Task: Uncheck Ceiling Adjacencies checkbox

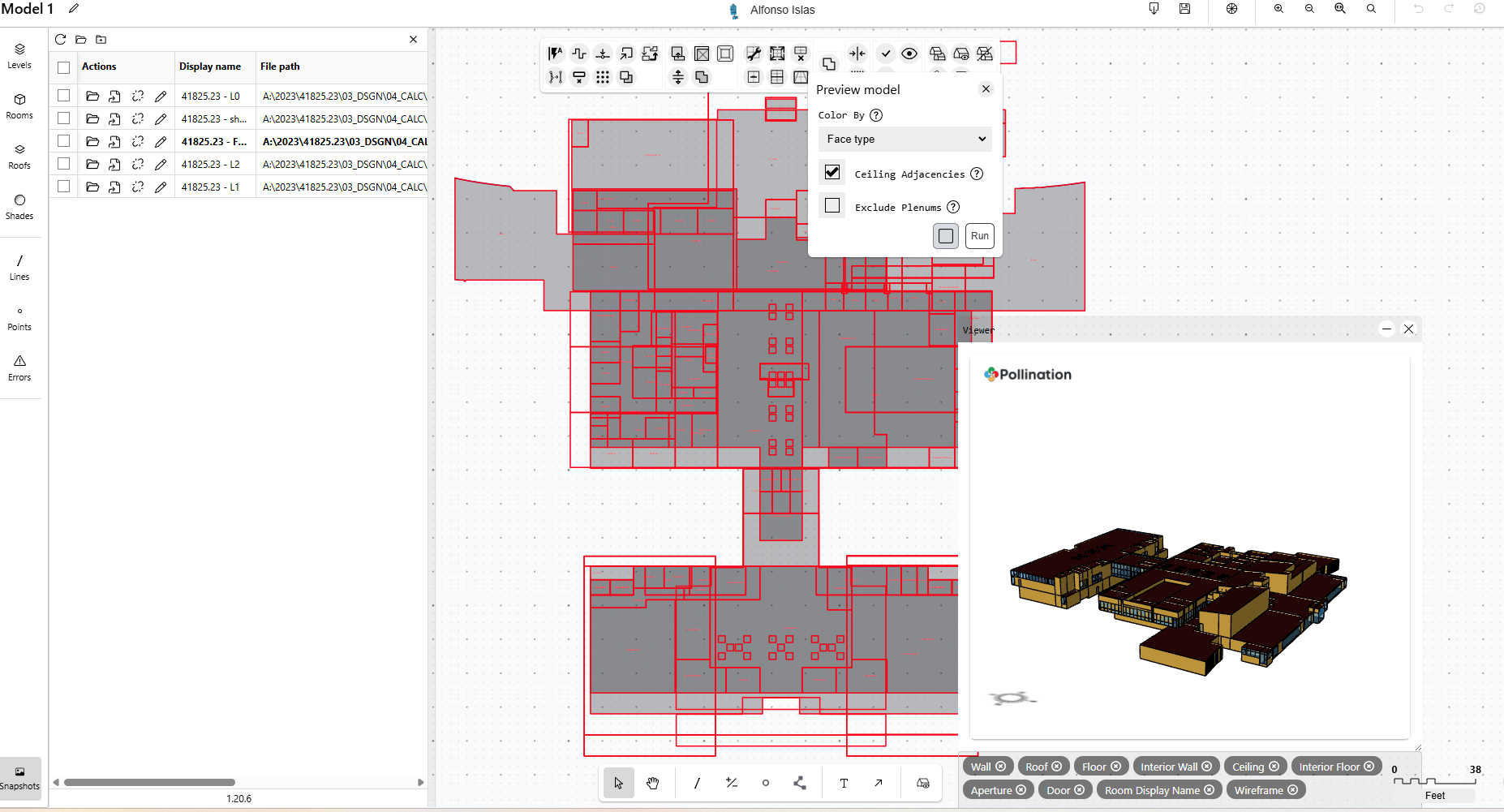Action: coord(832,172)
